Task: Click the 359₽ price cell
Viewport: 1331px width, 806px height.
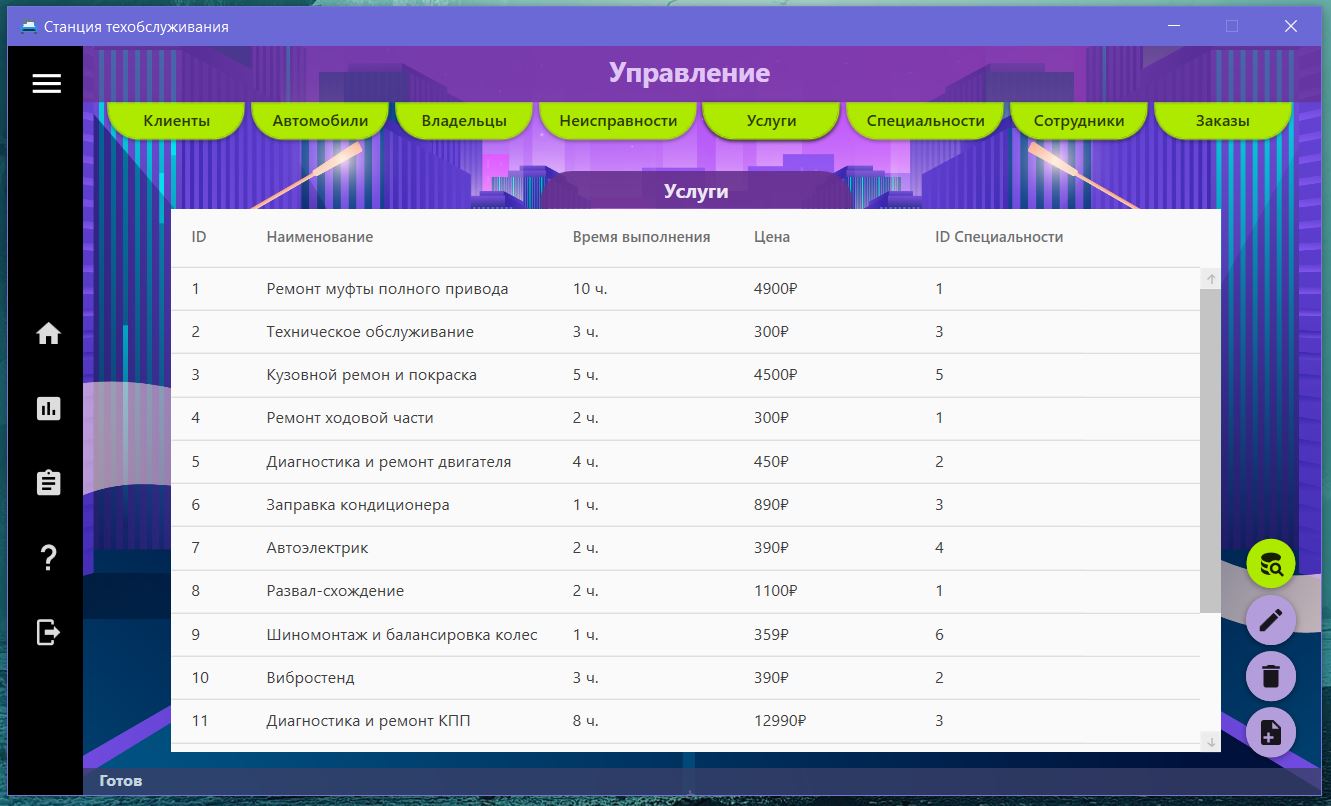Action: (771, 635)
